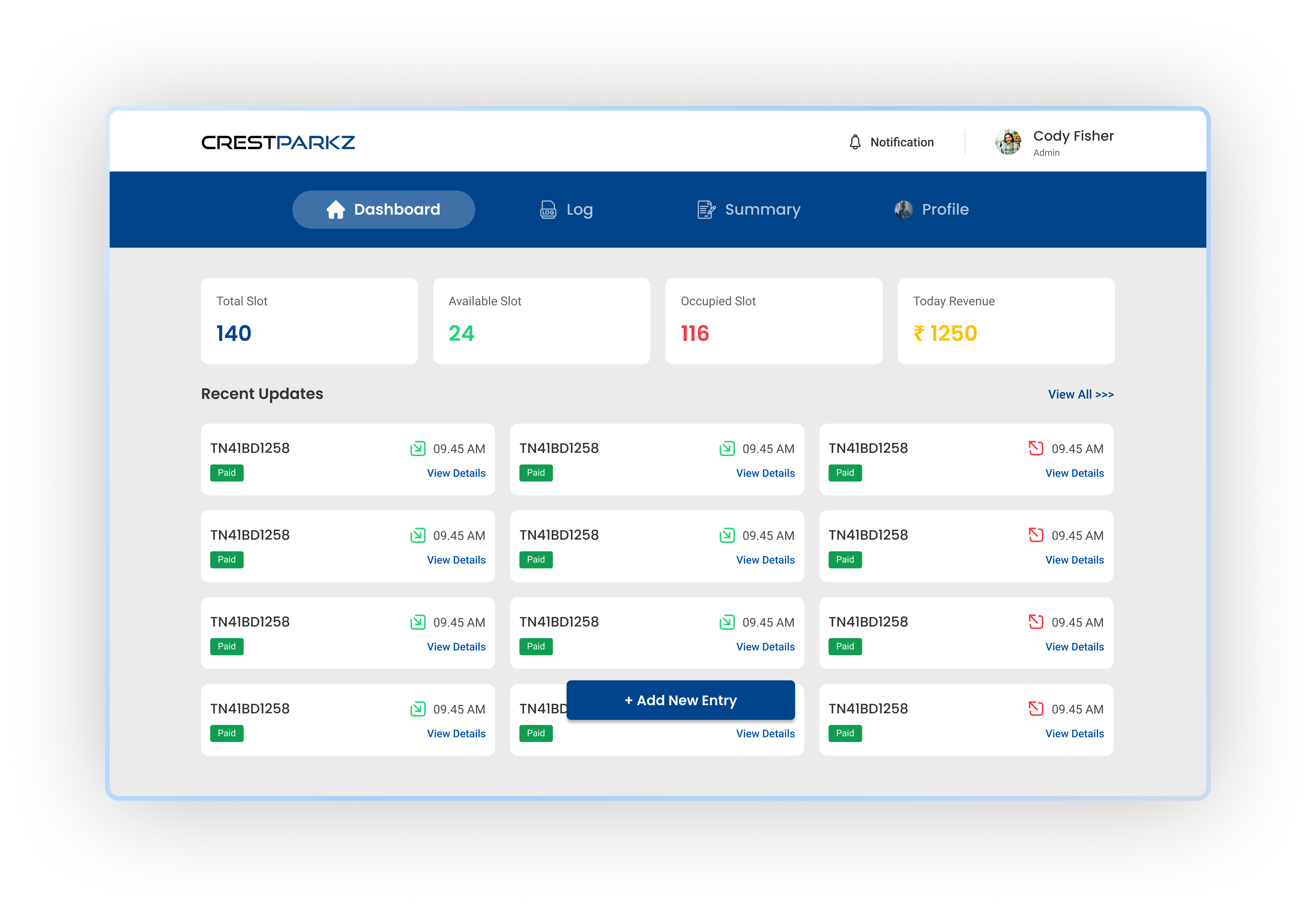Open View Details in fourth row, last column card
The height and width of the screenshot is (914, 1316).
pyautogui.click(x=1075, y=734)
